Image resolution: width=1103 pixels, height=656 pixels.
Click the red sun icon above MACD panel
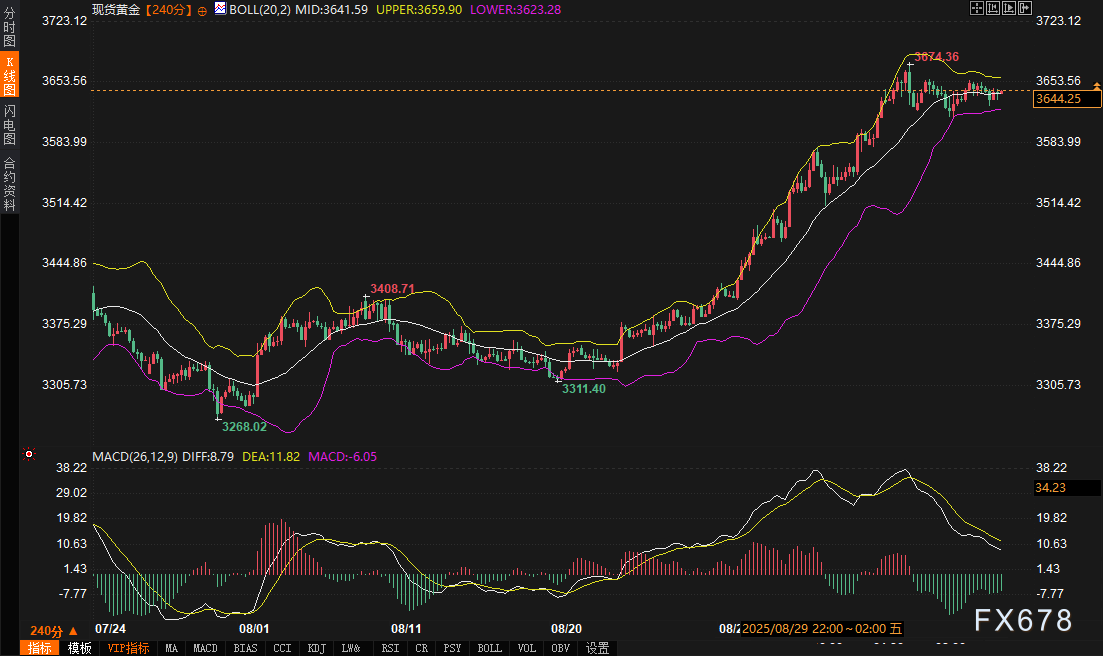coord(29,455)
